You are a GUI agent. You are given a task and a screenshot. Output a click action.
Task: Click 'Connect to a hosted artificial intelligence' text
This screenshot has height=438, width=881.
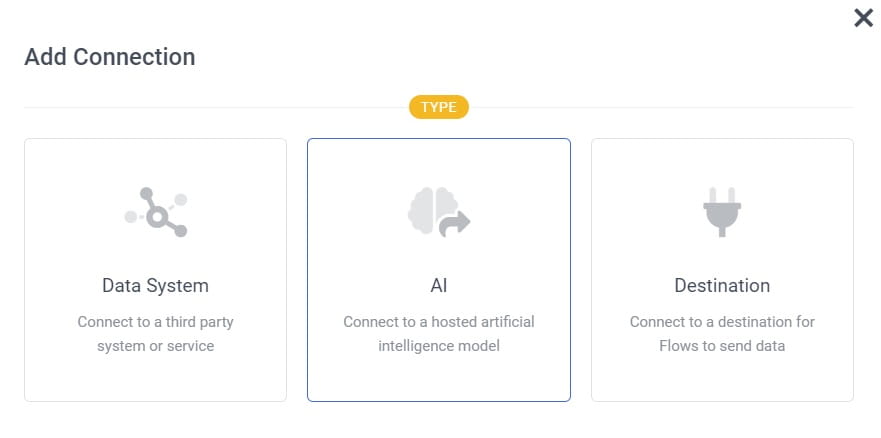[439, 334]
